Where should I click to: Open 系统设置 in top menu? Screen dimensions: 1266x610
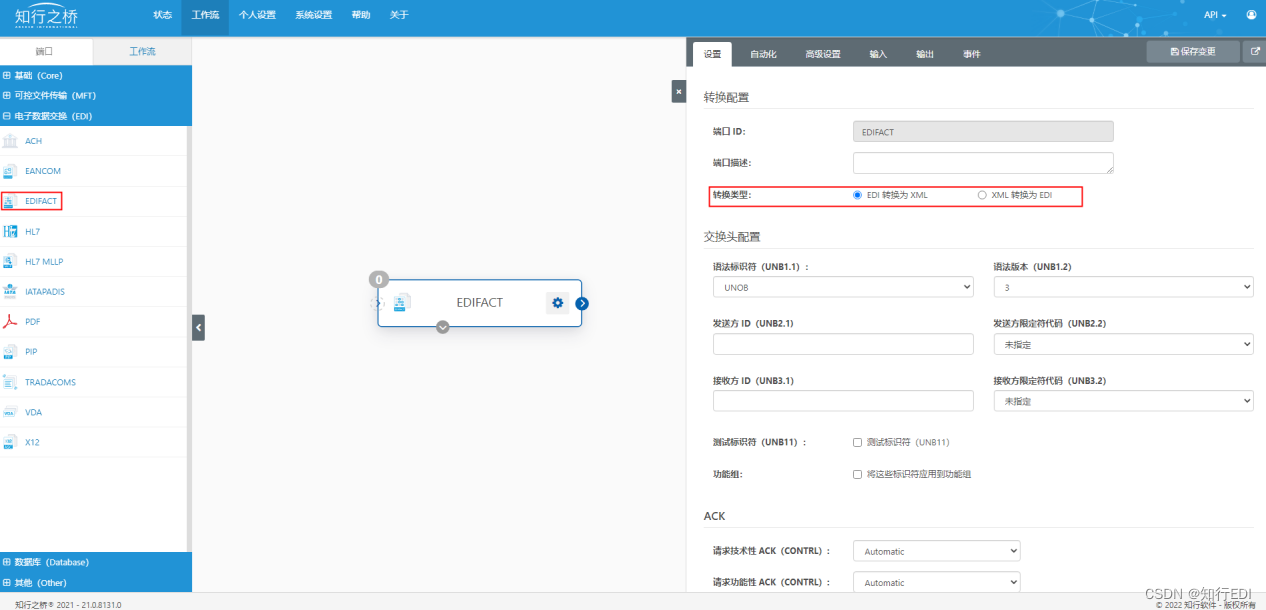(x=314, y=15)
